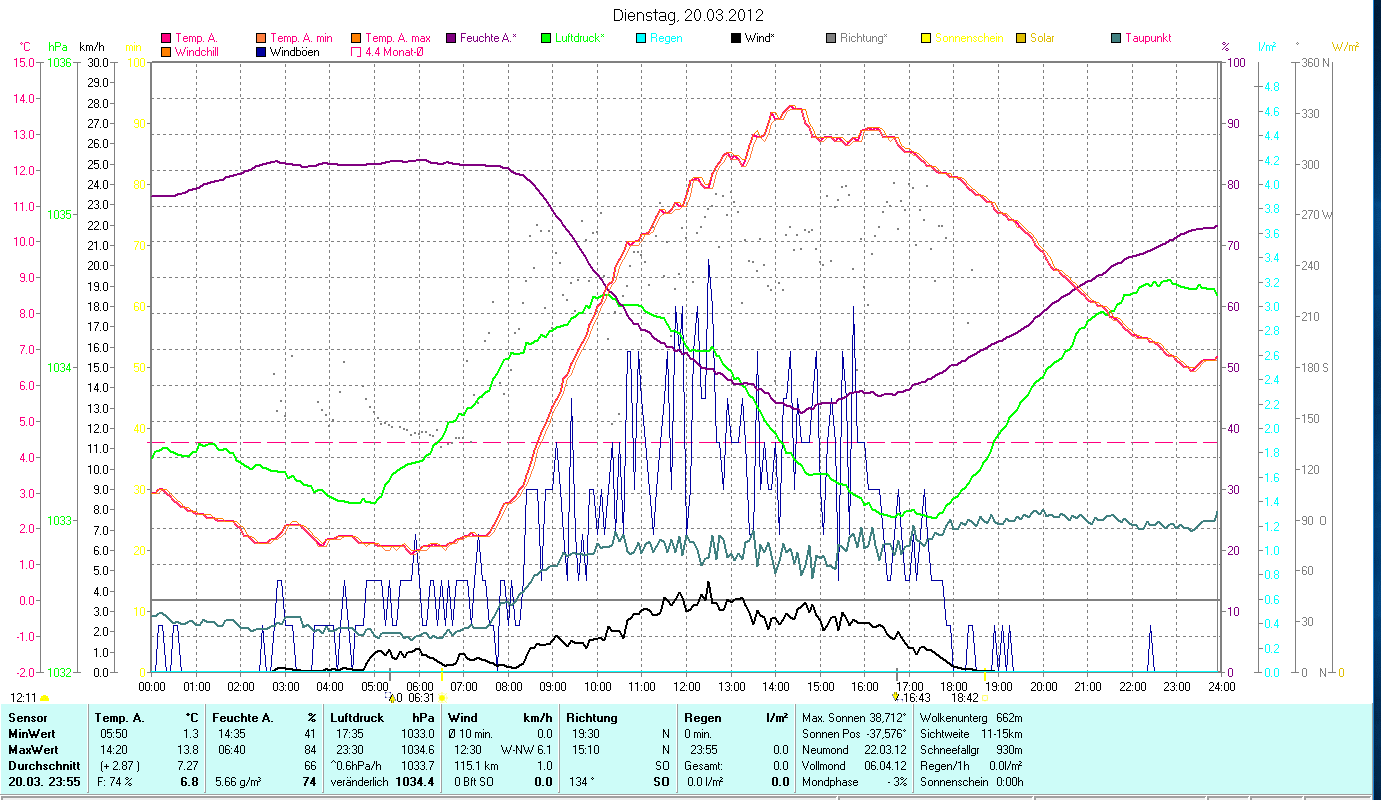Click the Vollmond 06.04.12 entry

point(853,765)
